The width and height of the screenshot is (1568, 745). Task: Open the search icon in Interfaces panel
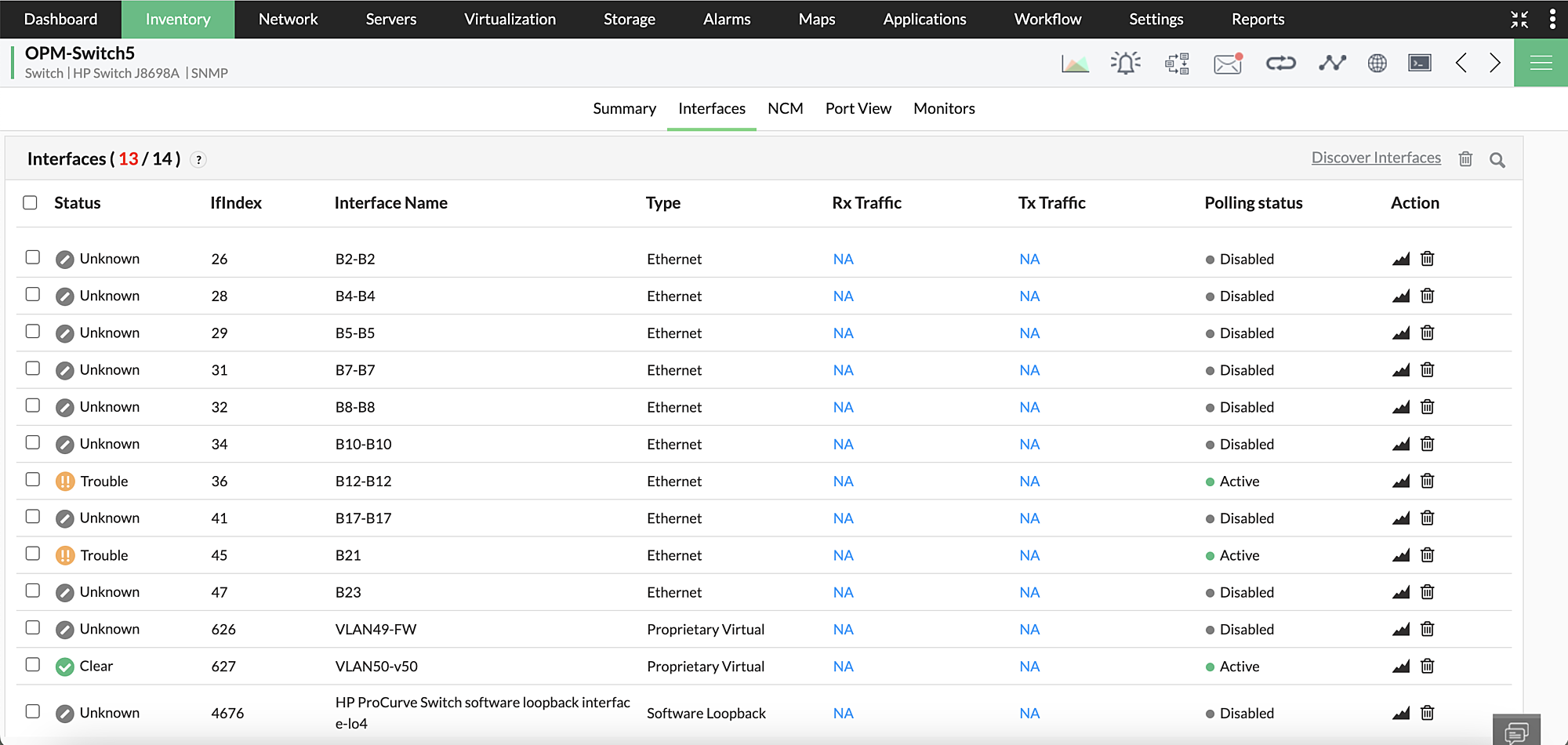click(1497, 158)
